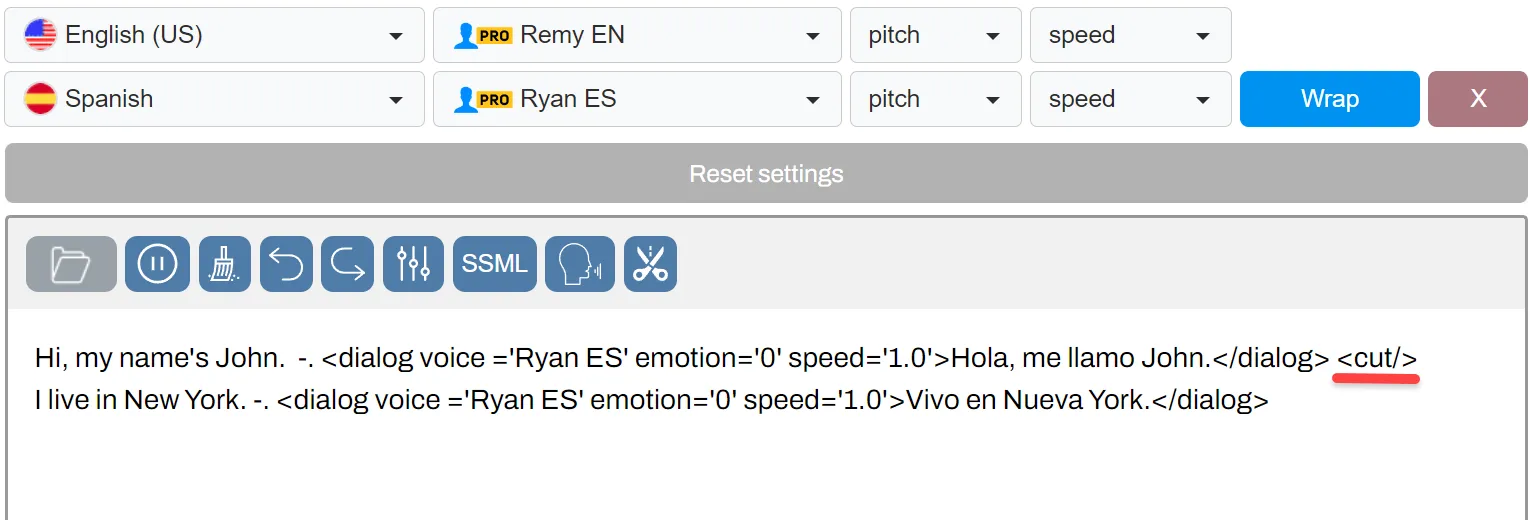This screenshot has width=1530, height=520.
Task: Open the speed dropdown in the Spanish row
Action: (x=1131, y=99)
